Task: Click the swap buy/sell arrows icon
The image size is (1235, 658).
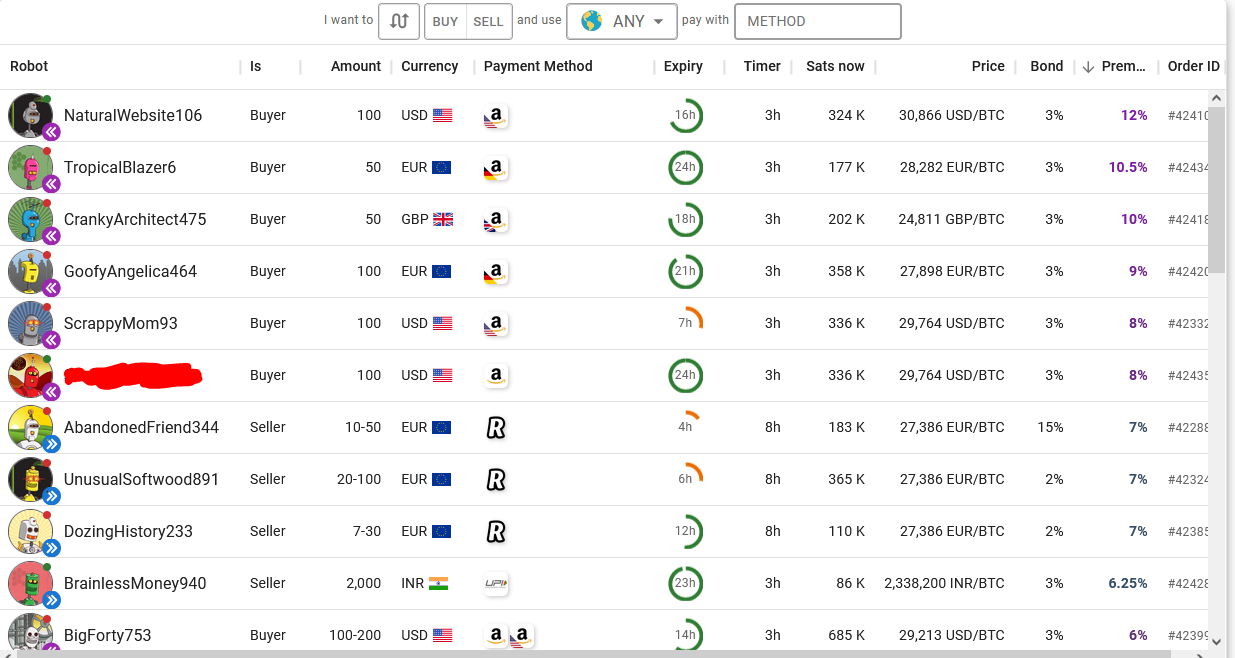Action: tap(399, 21)
